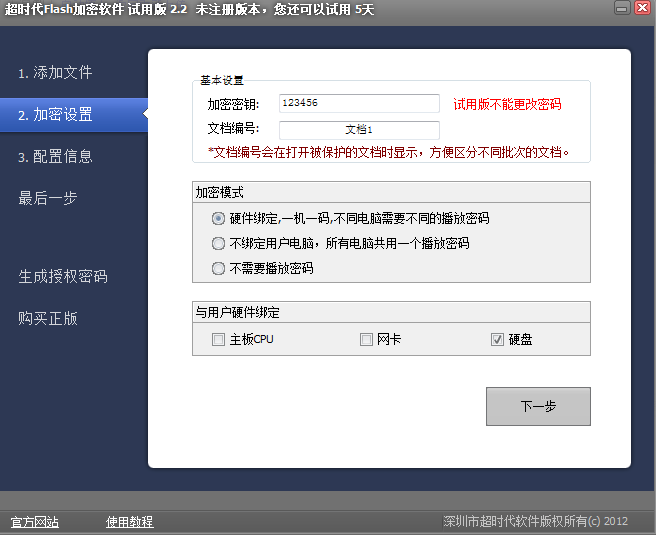The image size is (656, 535).
Task: Select step 2 加密设置 in sidebar
Action: click(x=55, y=115)
